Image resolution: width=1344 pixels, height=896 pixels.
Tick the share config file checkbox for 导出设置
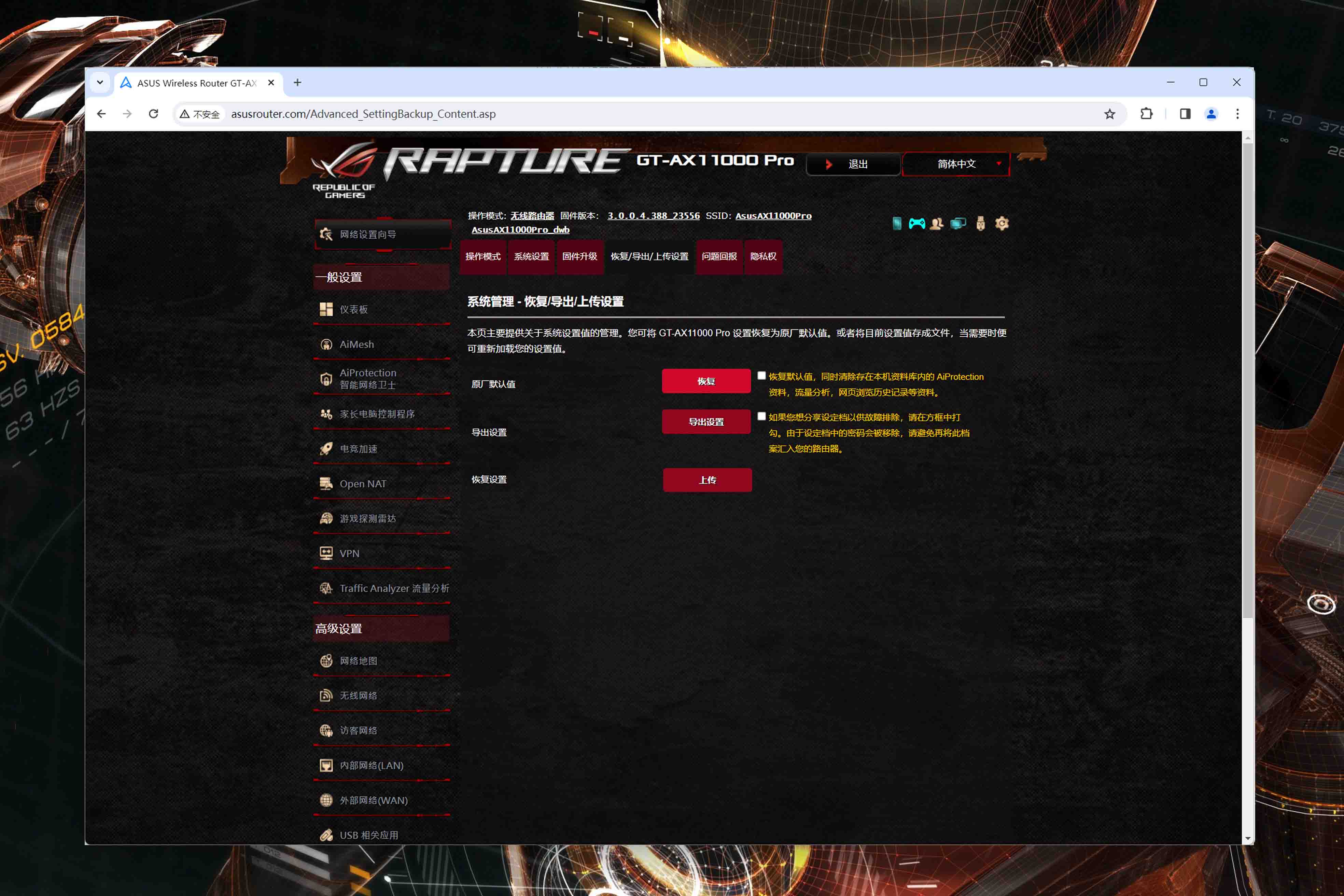(761, 417)
